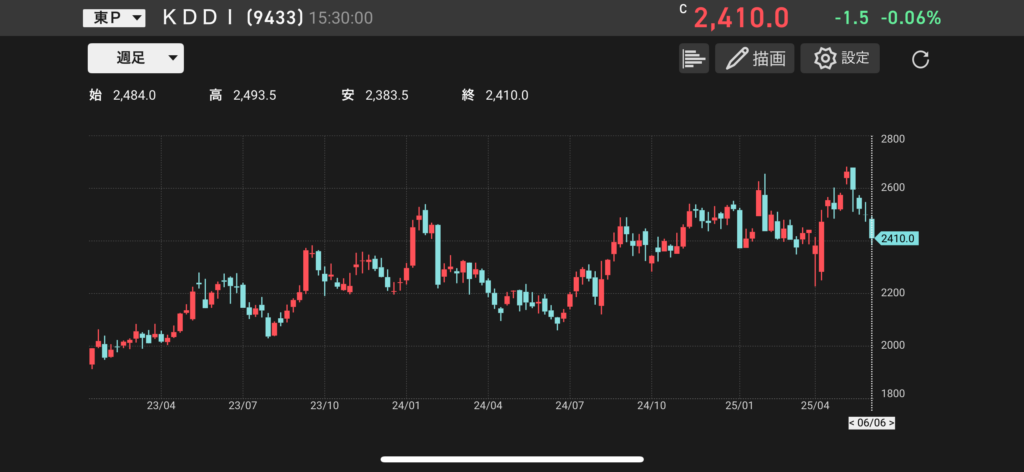Screen dimensions: 1024x472
Task: Click the -0.06% percent change
Action: pyautogui.click(x=910, y=18)
